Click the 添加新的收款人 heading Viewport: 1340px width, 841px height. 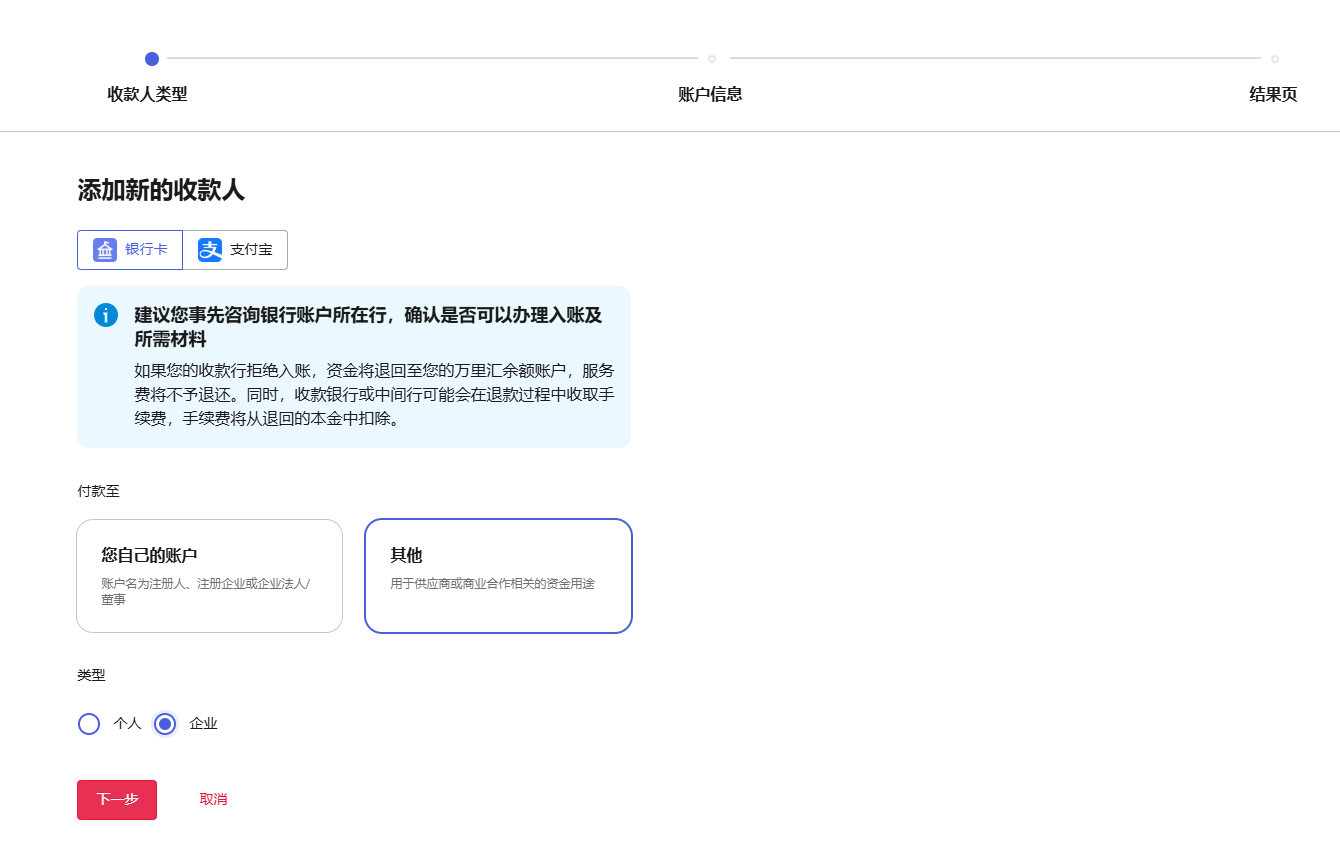161,191
